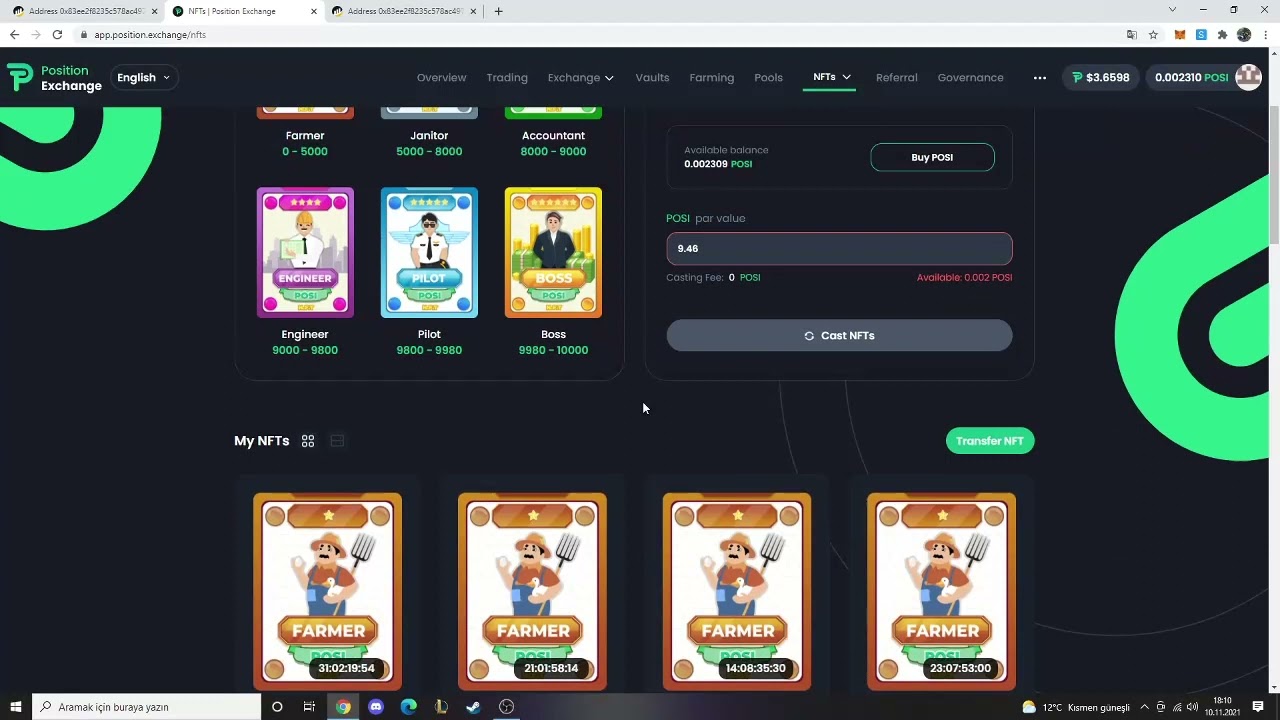Open League of Legends from the taskbar
The height and width of the screenshot is (720, 1280).
point(441,707)
